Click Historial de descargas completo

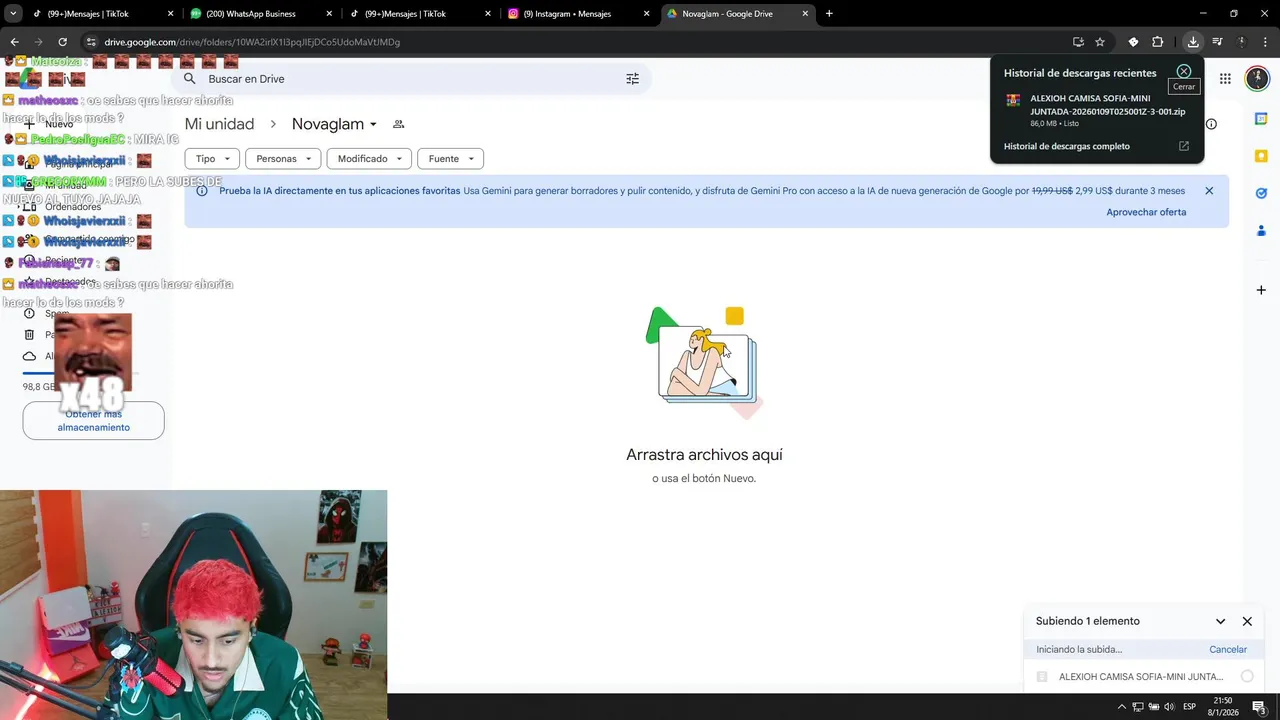(x=1067, y=146)
